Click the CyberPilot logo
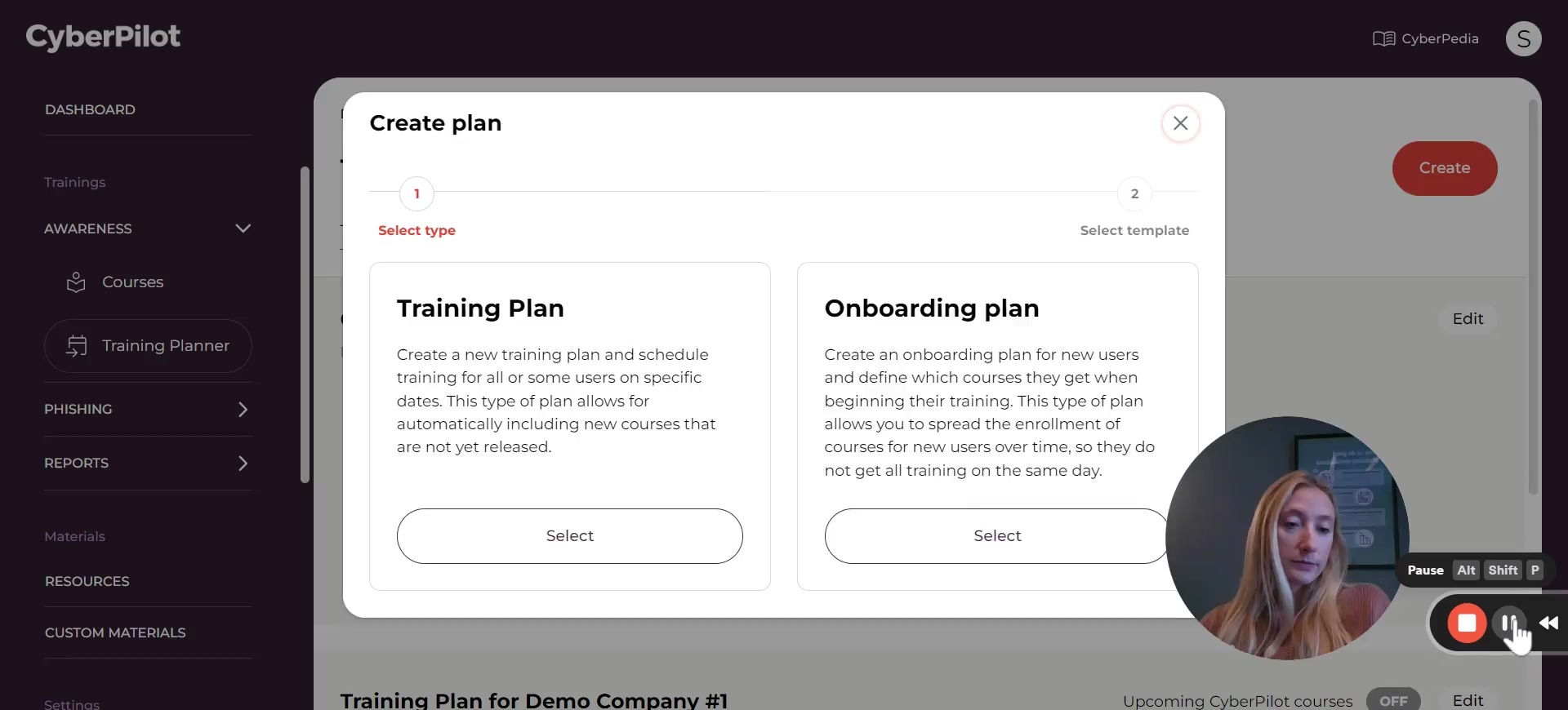Image resolution: width=1568 pixels, height=710 pixels. pyautogui.click(x=103, y=37)
